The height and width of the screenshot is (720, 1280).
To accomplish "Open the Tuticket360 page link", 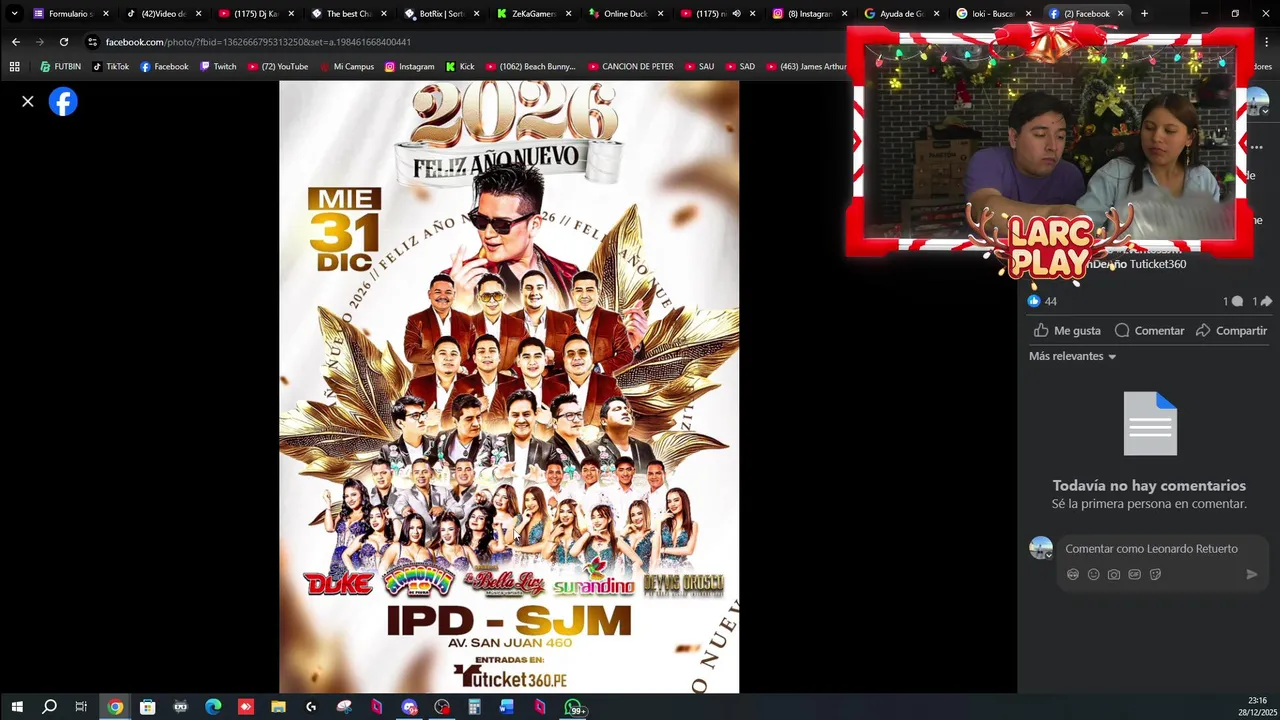I will click(1158, 264).
